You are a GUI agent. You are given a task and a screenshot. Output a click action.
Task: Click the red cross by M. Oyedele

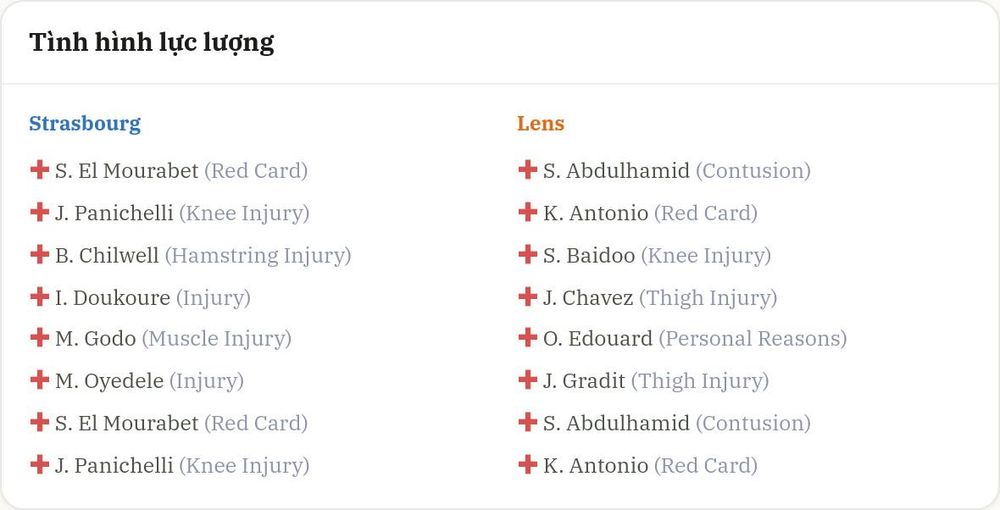(x=40, y=380)
